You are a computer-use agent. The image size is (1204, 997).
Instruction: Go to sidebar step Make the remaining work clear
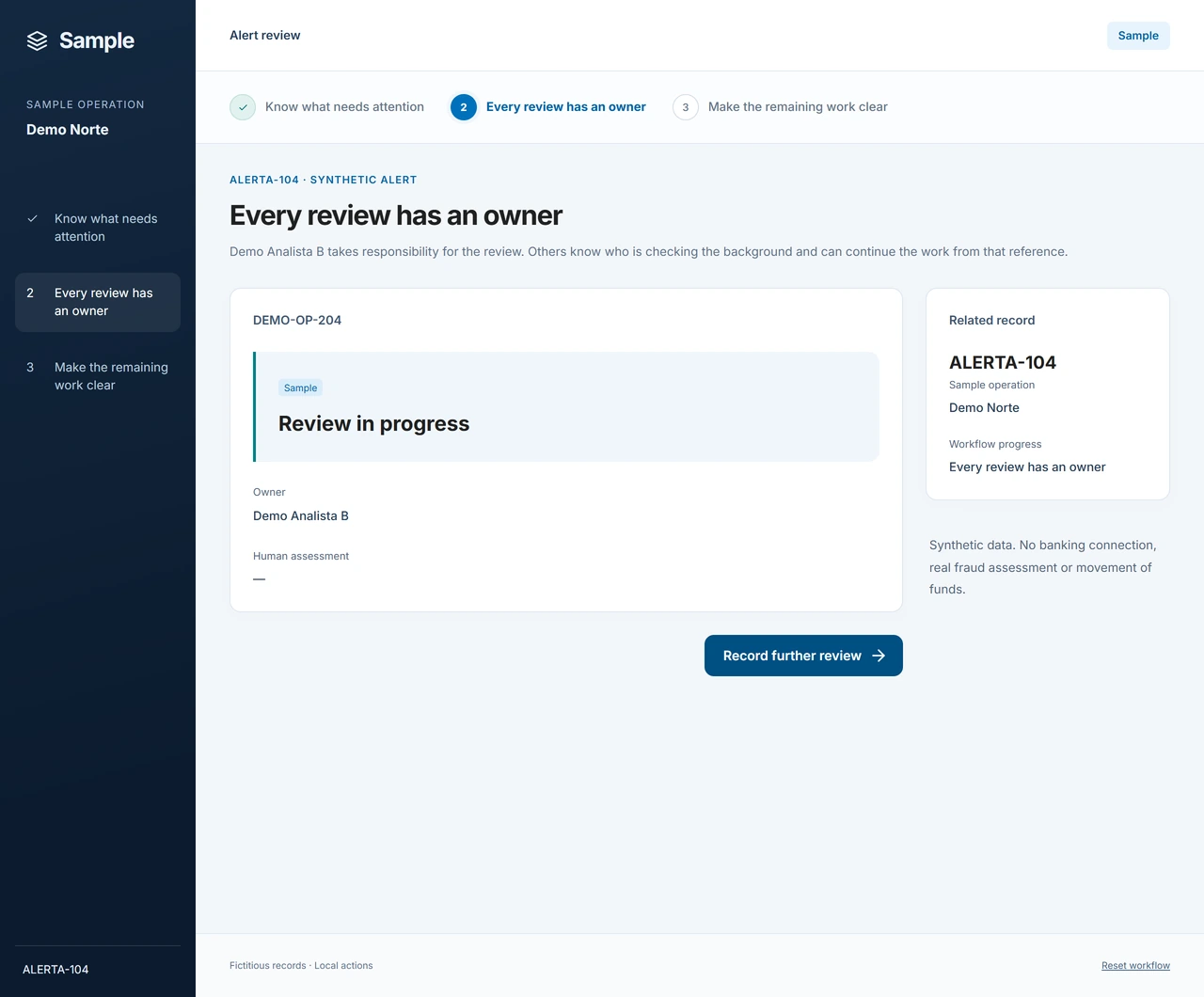tap(98, 376)
